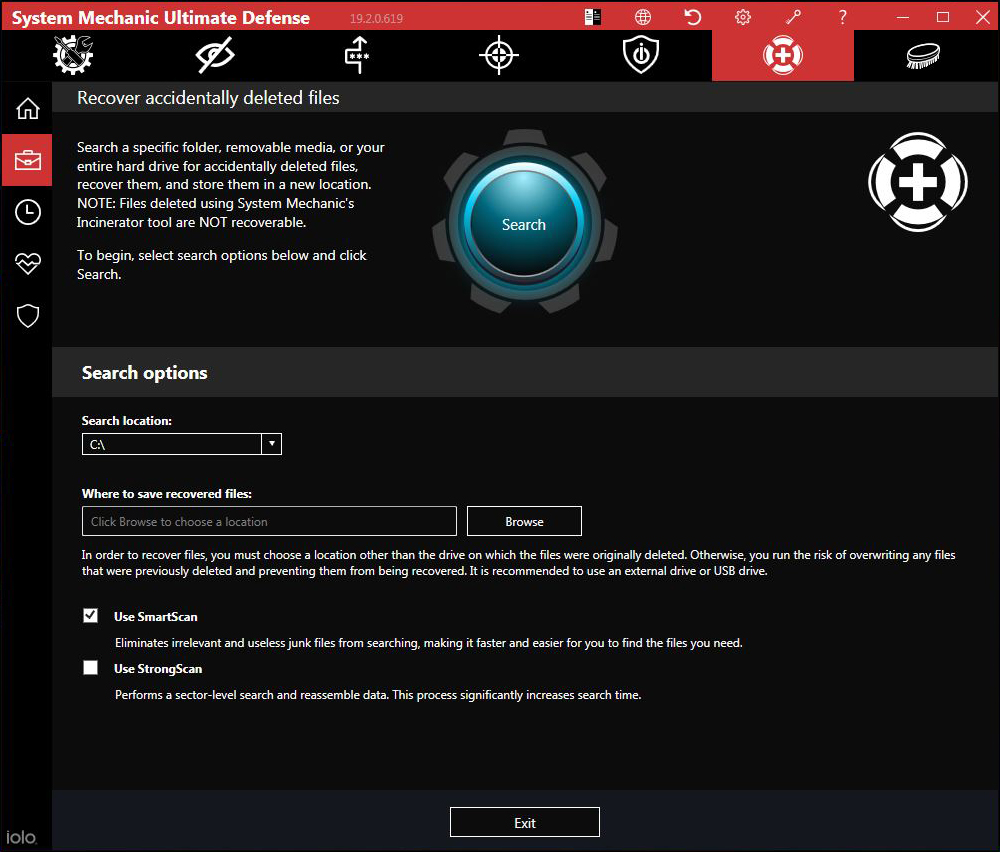Open the shield security sidebar item
1000x852 pixels.
point(27,316)
